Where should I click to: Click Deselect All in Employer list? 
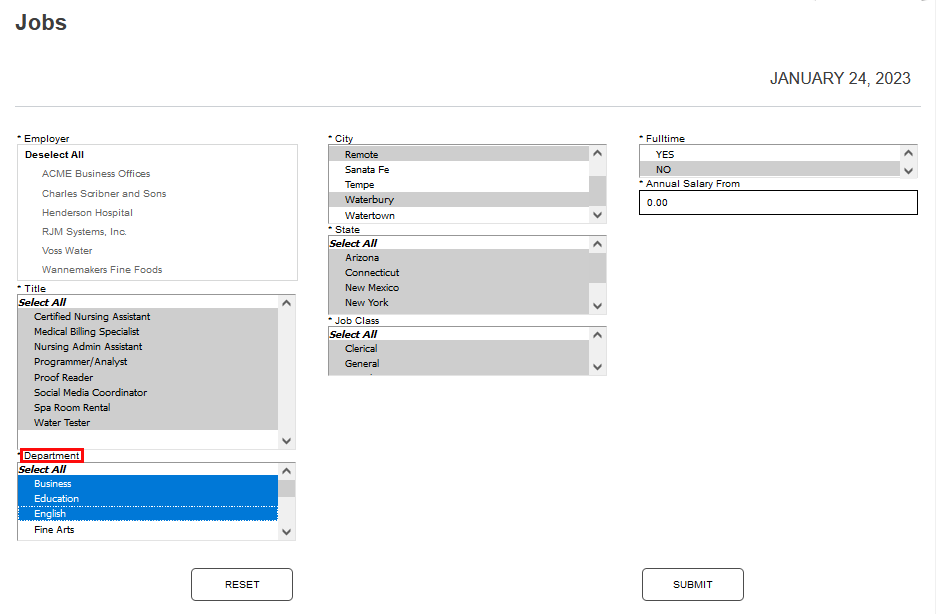(54, 155)
